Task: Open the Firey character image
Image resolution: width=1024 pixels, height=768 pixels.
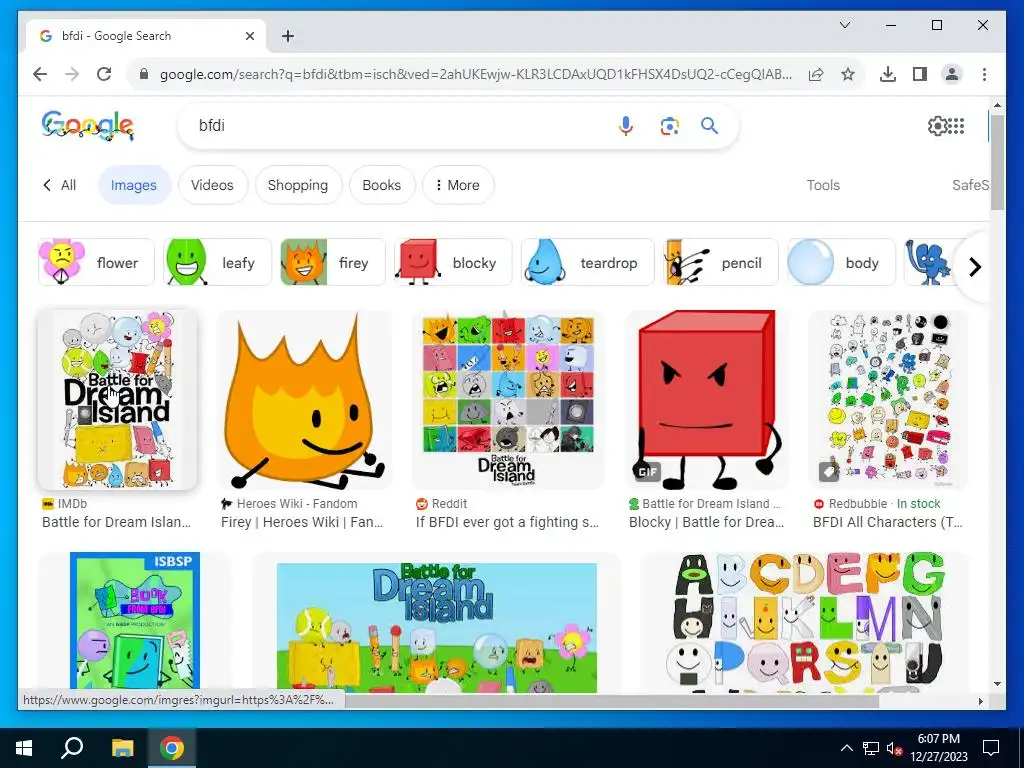Action: [x=304, y=400]
